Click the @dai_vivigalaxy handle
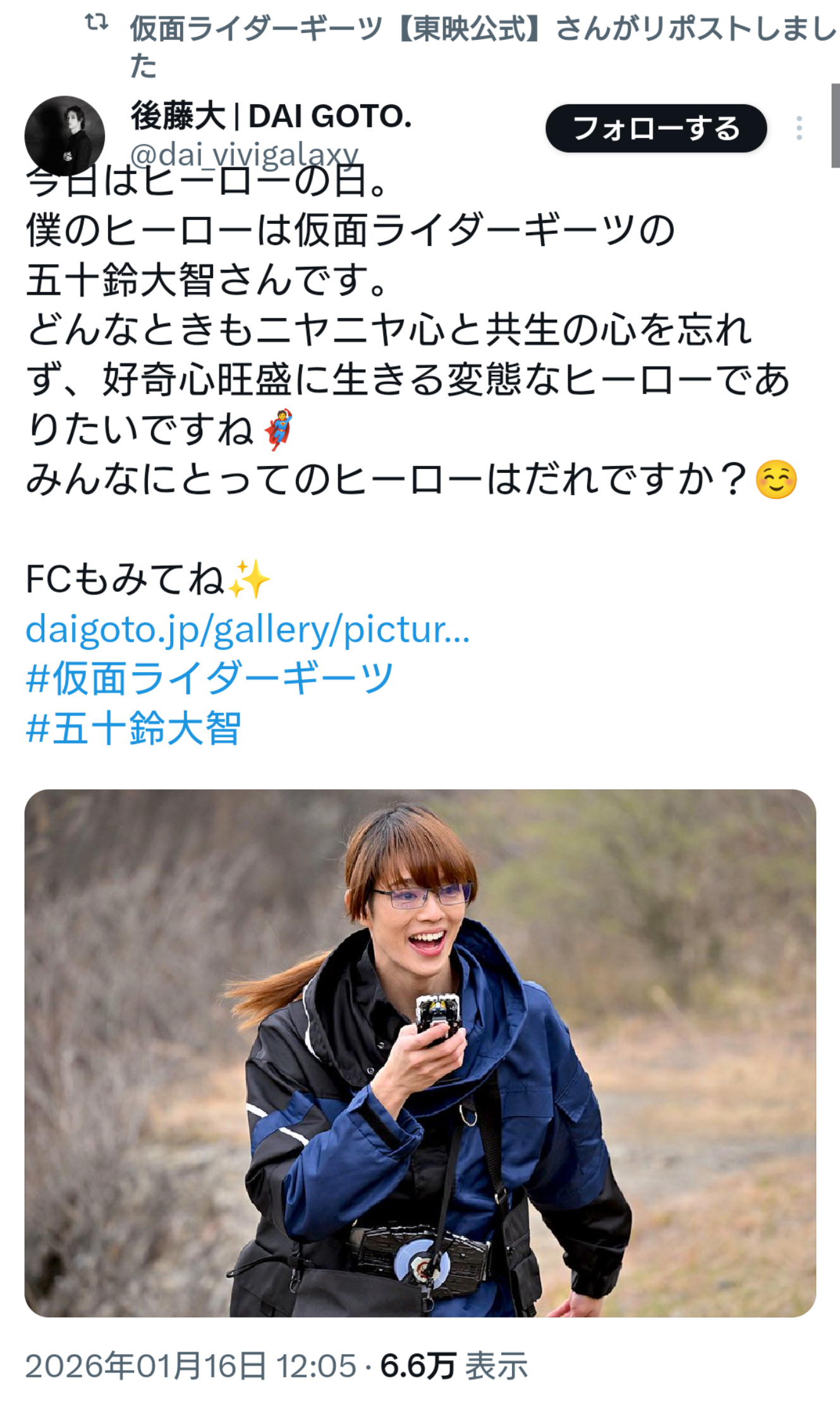The image size is (840, 1401). (x=244, y=154)
